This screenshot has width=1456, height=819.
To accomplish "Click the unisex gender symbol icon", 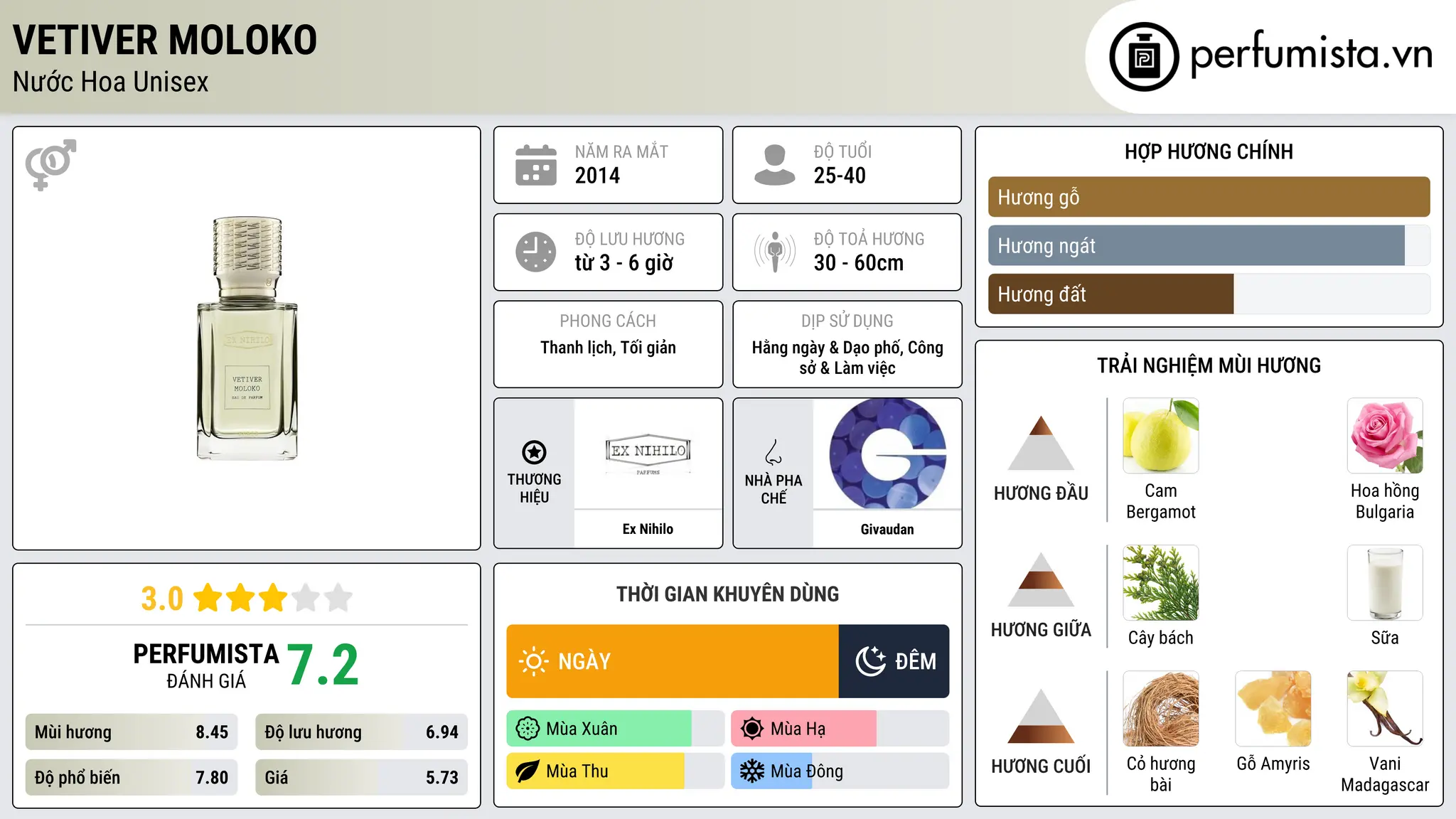I will click(x=50, y=164).
